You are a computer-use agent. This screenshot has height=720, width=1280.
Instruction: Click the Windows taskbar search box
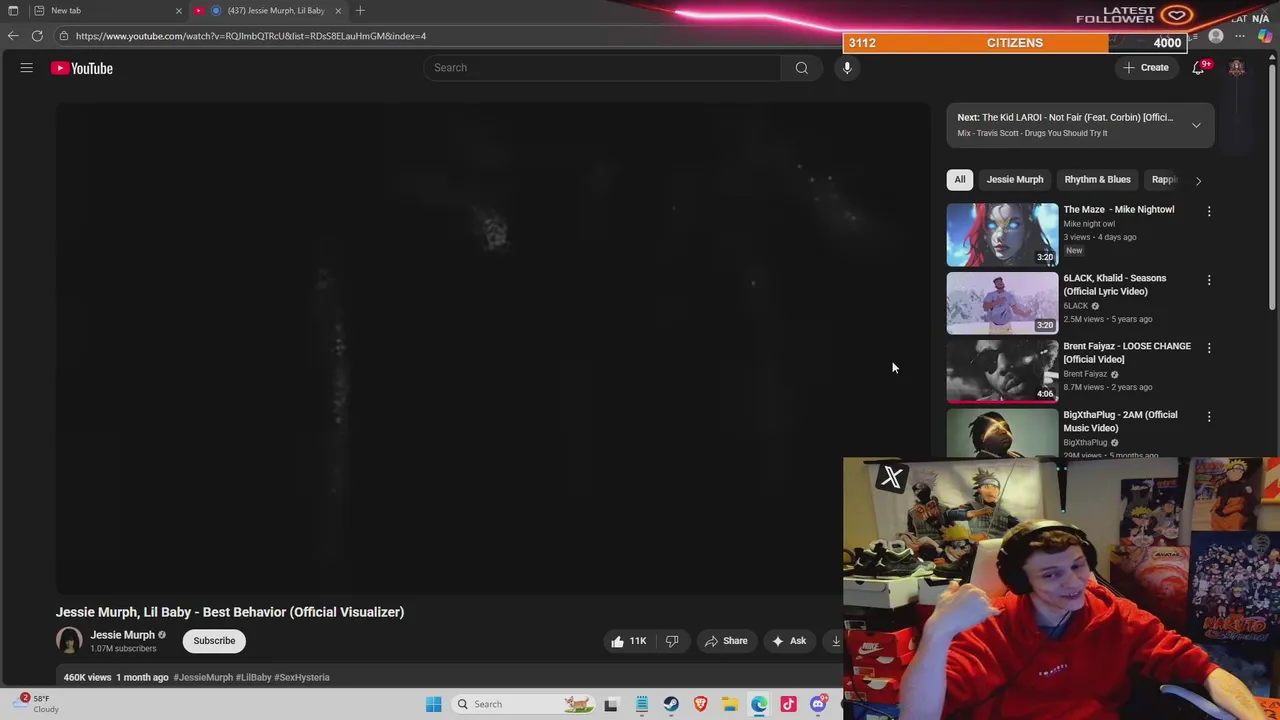(522, 704)
